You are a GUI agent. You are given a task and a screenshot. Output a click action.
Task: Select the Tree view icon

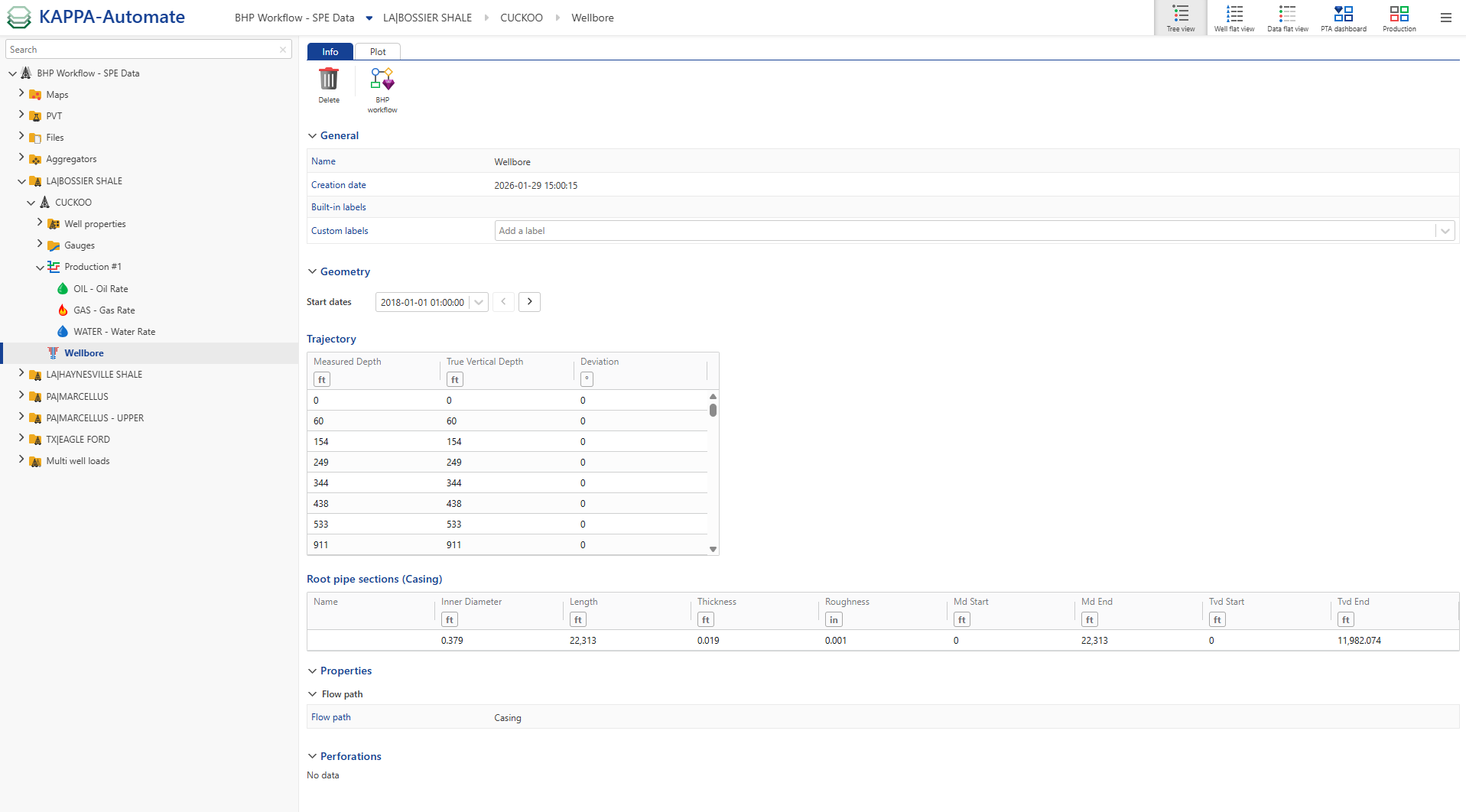click(x=1180, y=18)
